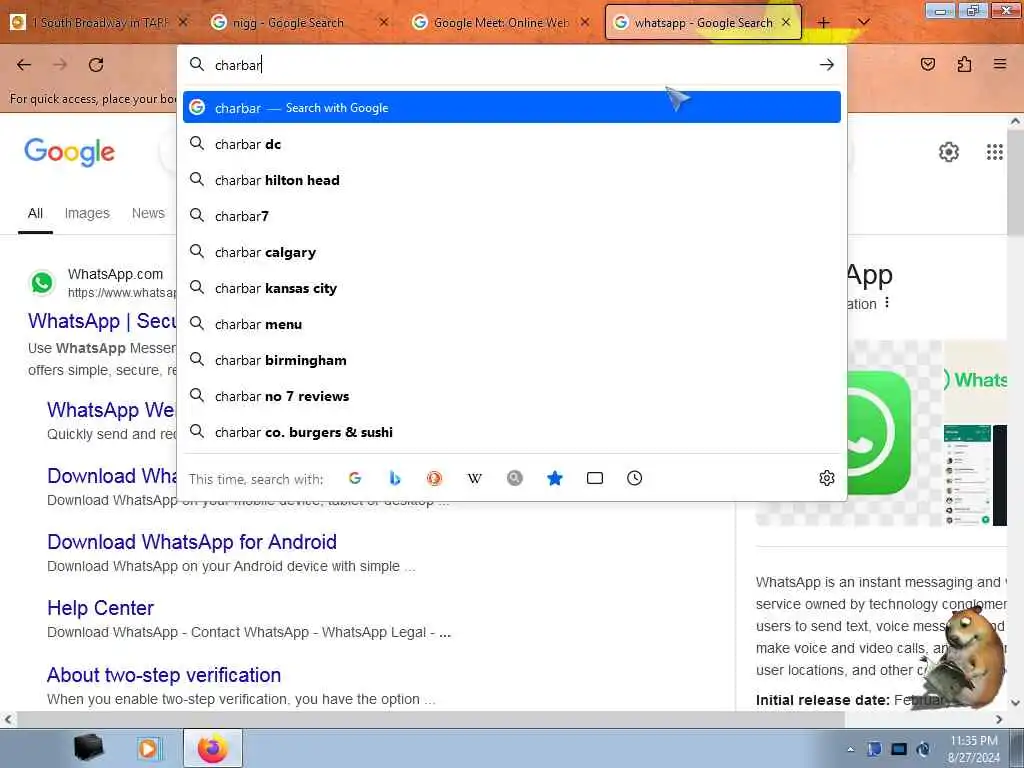Choose the 'charbar hilton head' suggestion
The width and height of the screenshot is (1024, 768).
click(x=511, y=180)
